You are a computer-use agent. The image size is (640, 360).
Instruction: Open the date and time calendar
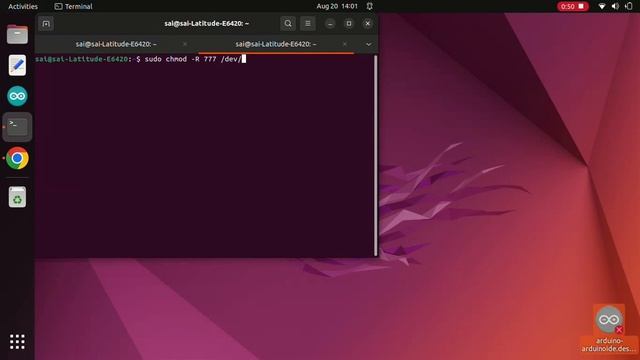coord(337,6)
